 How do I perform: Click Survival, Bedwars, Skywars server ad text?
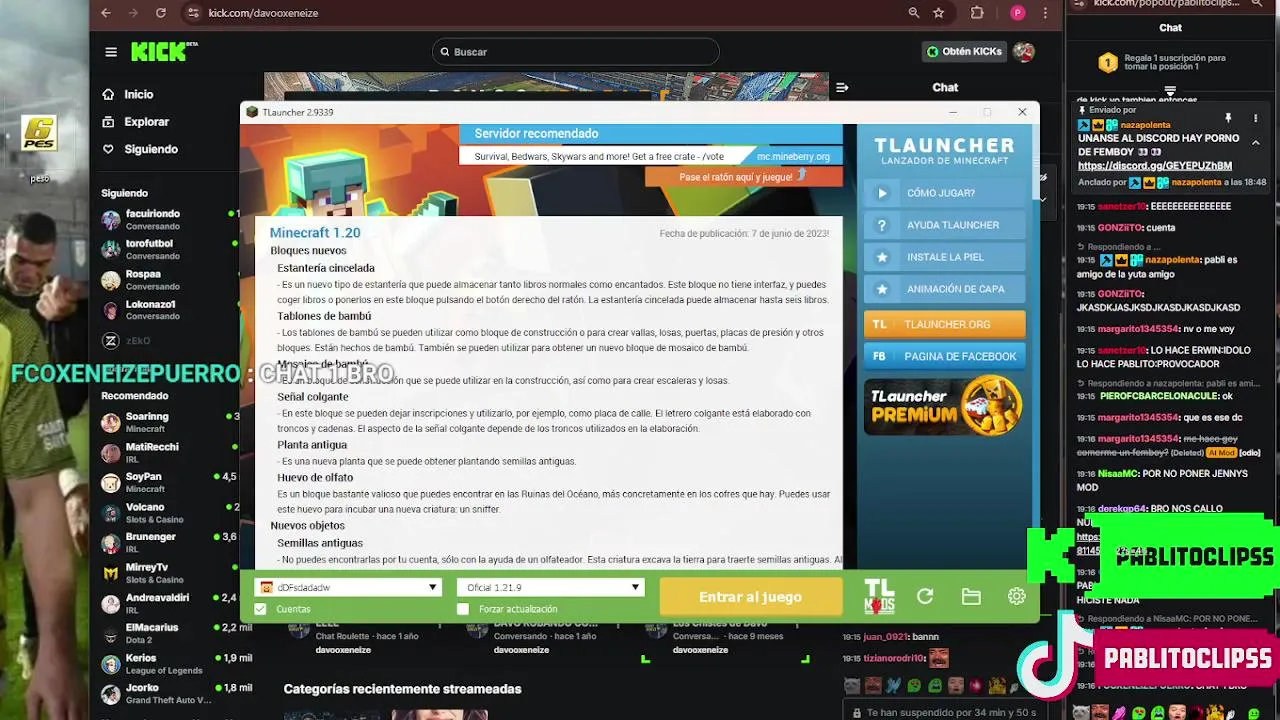(x=599, y=156)
